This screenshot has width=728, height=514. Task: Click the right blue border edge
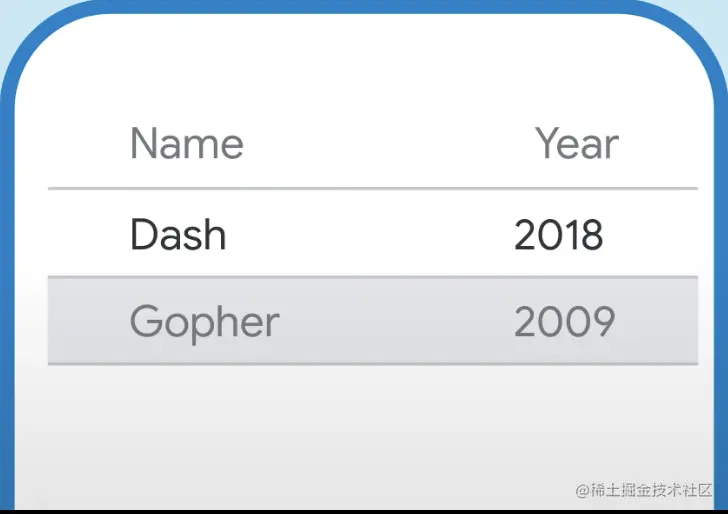(721, 300)
